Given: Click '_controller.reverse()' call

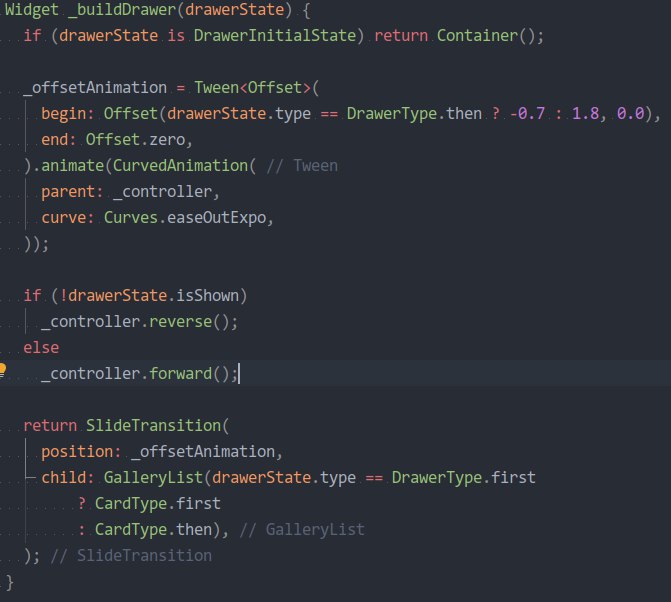Looking at the screenshot, I should click(x=136, y=322).
